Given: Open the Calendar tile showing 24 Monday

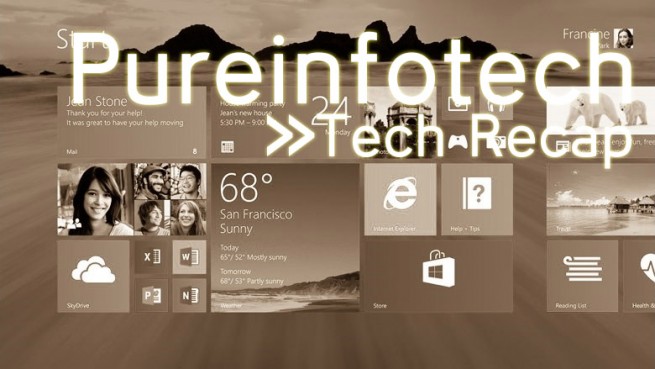Looking at the screenshot, I should tap(285, 122).
